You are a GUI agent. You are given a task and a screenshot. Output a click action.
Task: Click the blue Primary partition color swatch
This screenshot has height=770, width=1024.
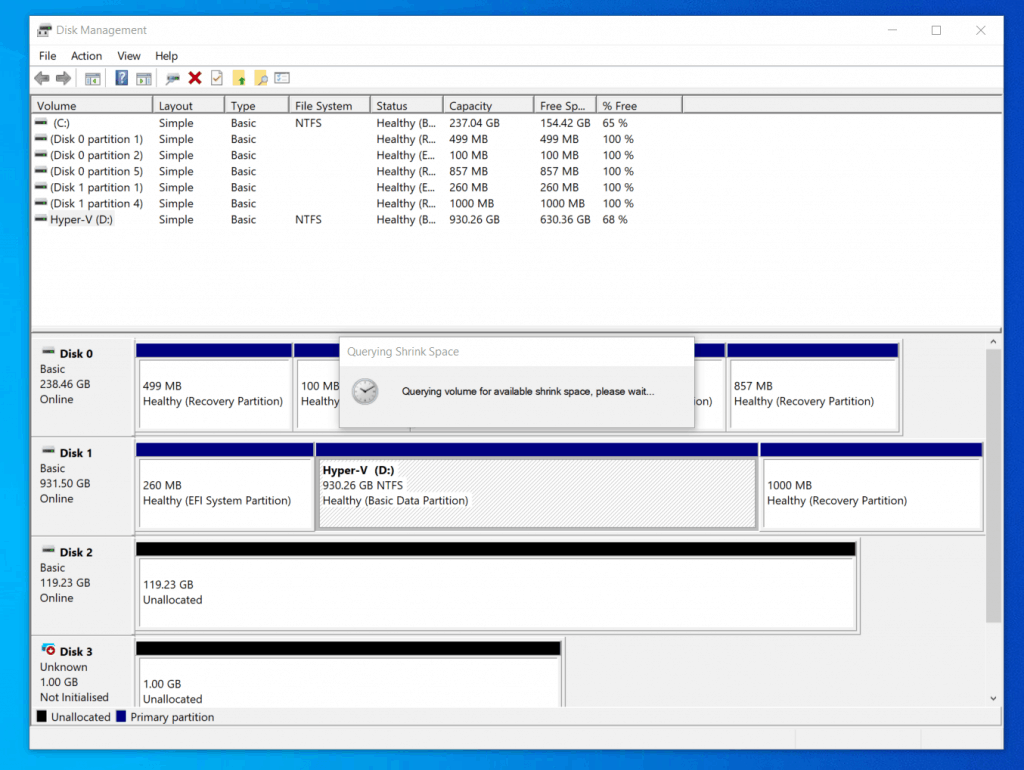(120, 717)
